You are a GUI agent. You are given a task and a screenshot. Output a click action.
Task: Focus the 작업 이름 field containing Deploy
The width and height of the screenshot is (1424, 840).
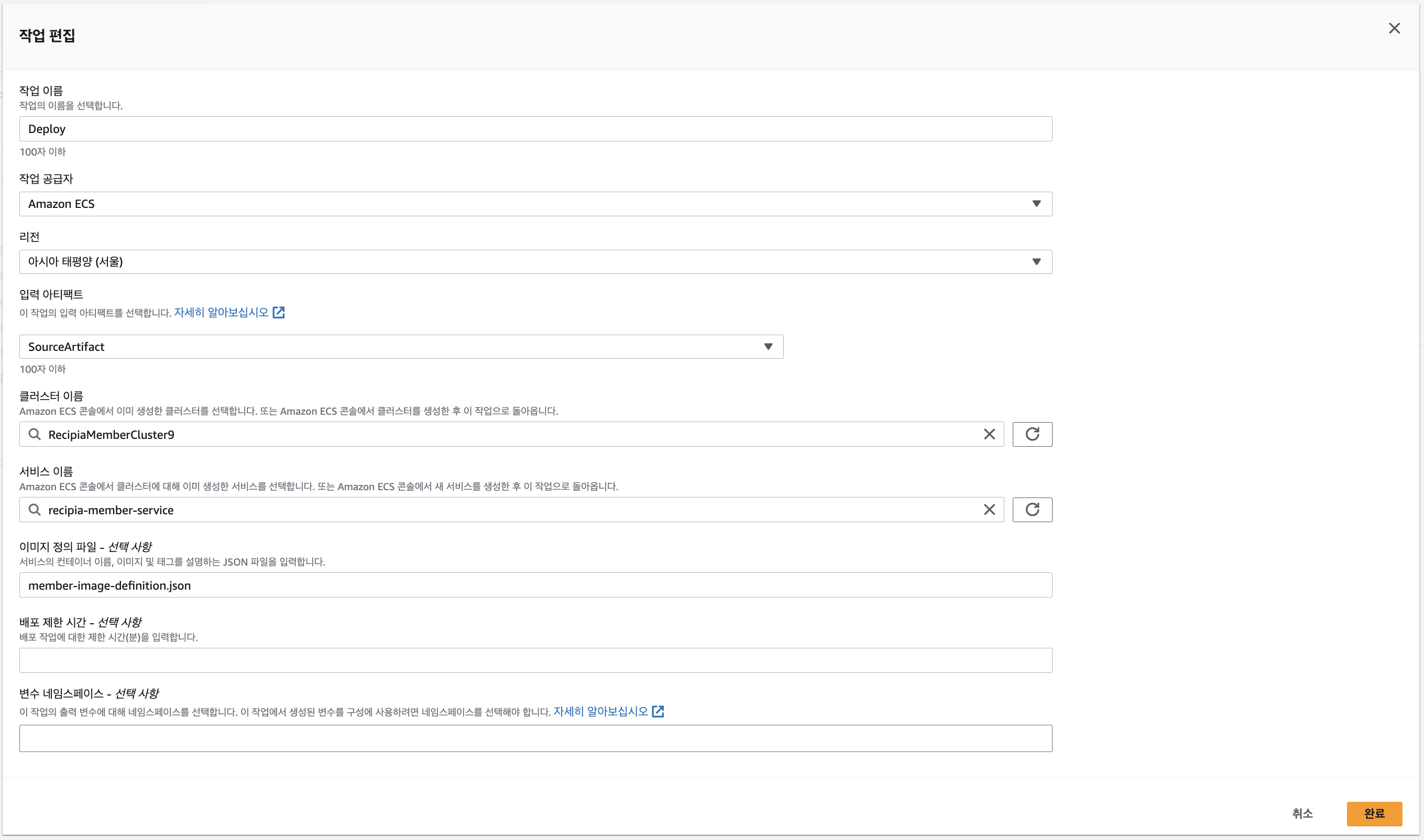535,129
